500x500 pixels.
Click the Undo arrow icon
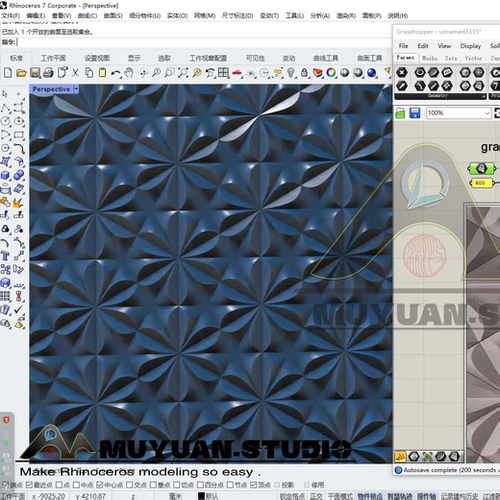pos(116,72)
